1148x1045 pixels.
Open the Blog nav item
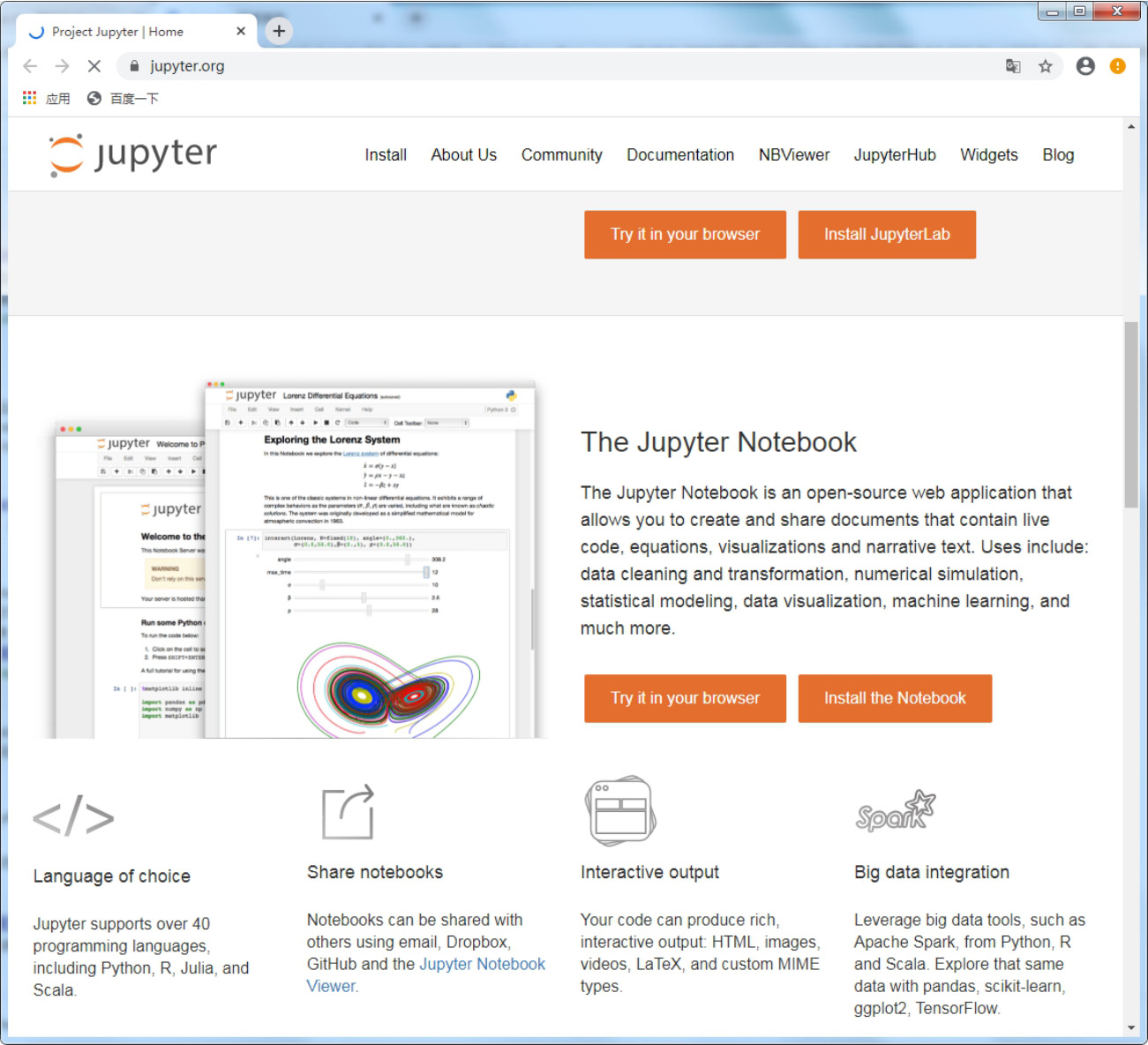pyautogui.click(x=1058, y=154)
